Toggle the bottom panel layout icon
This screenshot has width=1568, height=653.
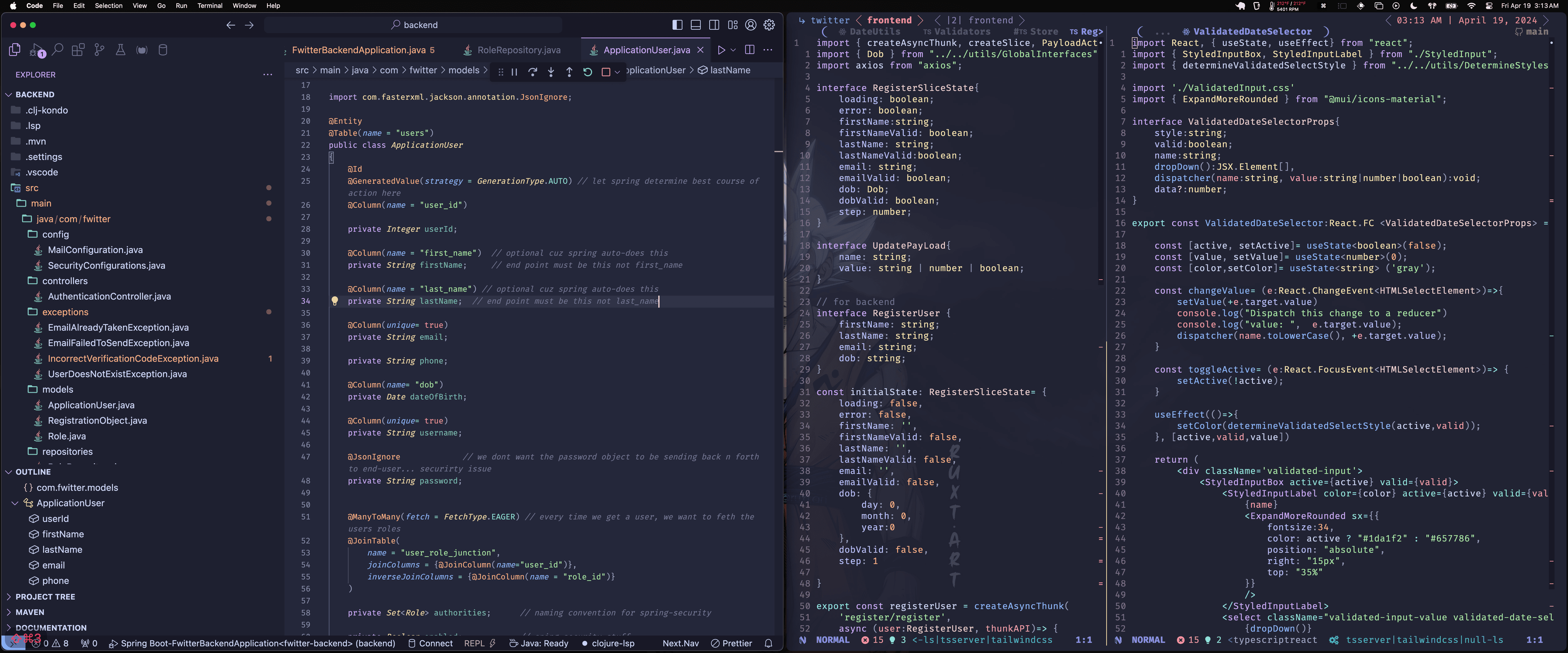tap(696, 25)
